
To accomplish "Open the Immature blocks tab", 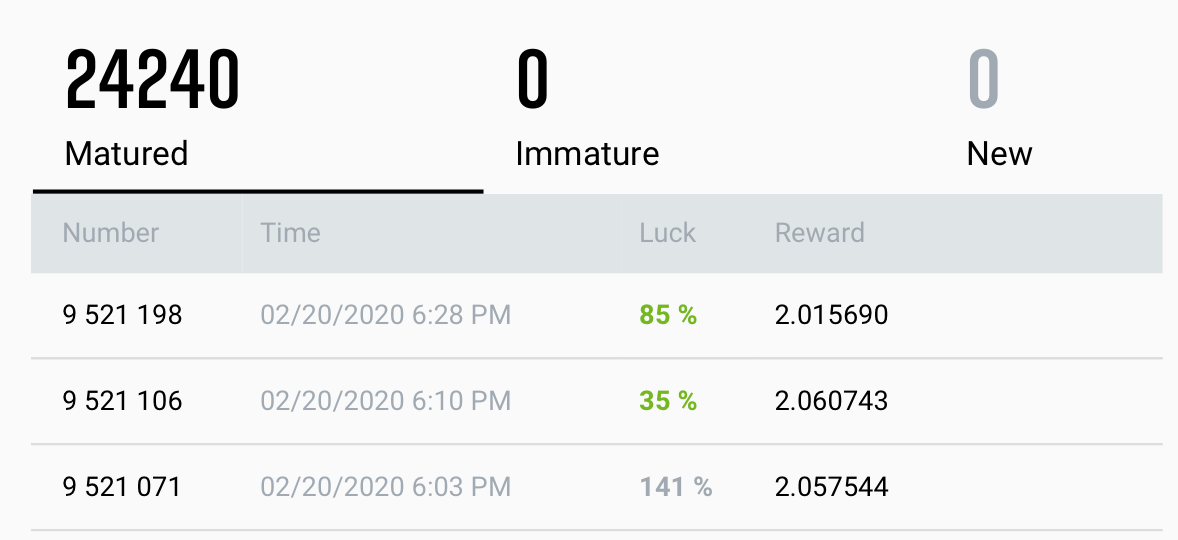I will tap(587, 154).
